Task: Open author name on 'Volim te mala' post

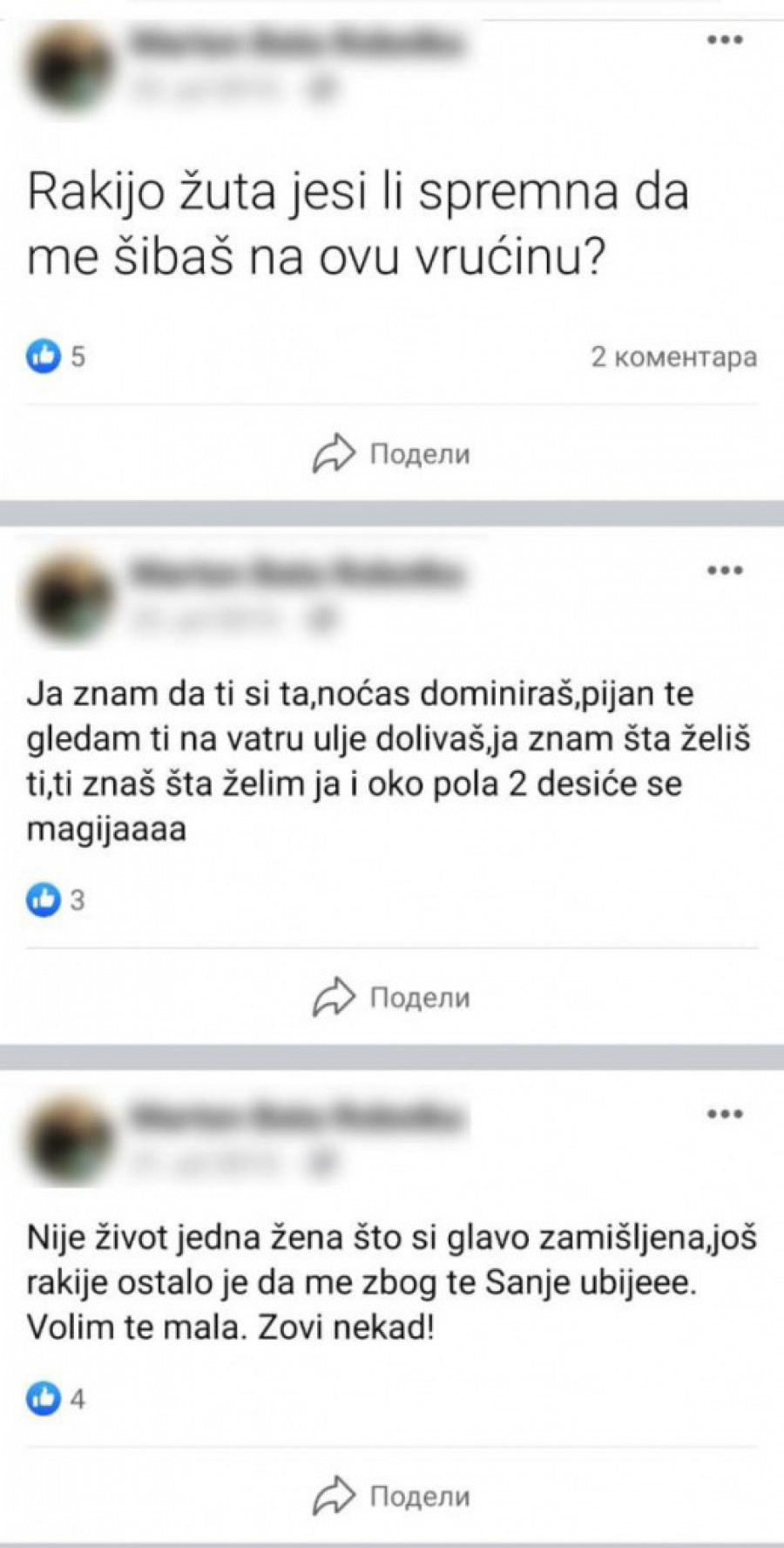Action: [x=296, y=1117]
